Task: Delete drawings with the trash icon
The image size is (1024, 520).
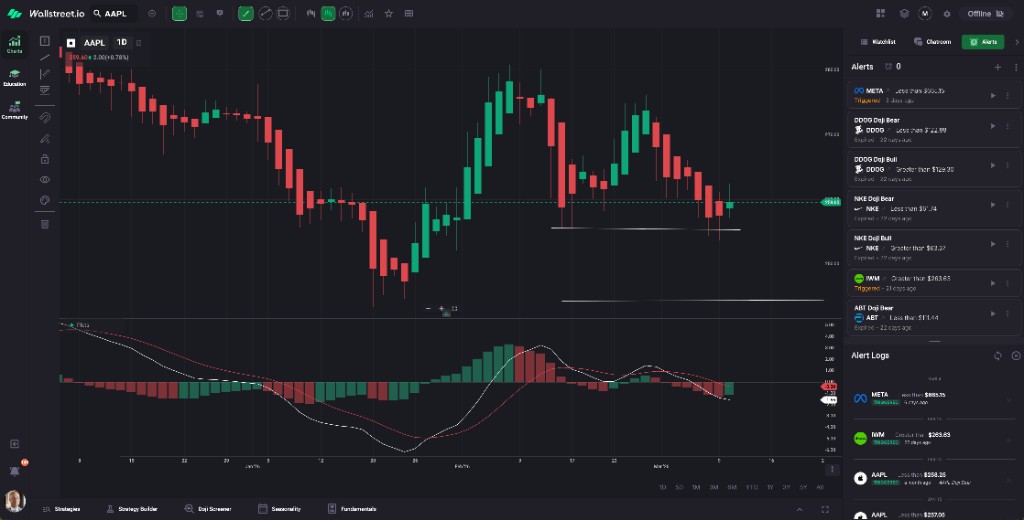Action: click(x=44, y=224)
